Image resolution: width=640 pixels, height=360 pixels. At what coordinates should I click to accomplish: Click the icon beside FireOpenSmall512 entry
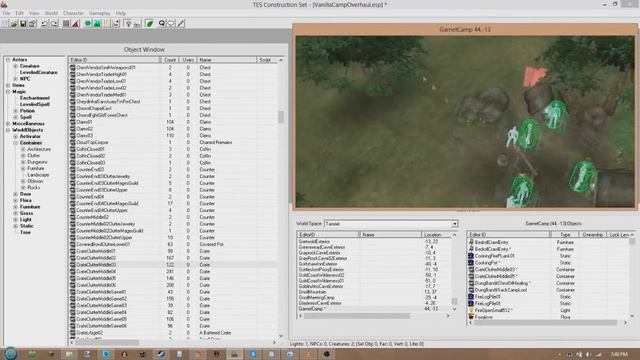tap(471, 310)
